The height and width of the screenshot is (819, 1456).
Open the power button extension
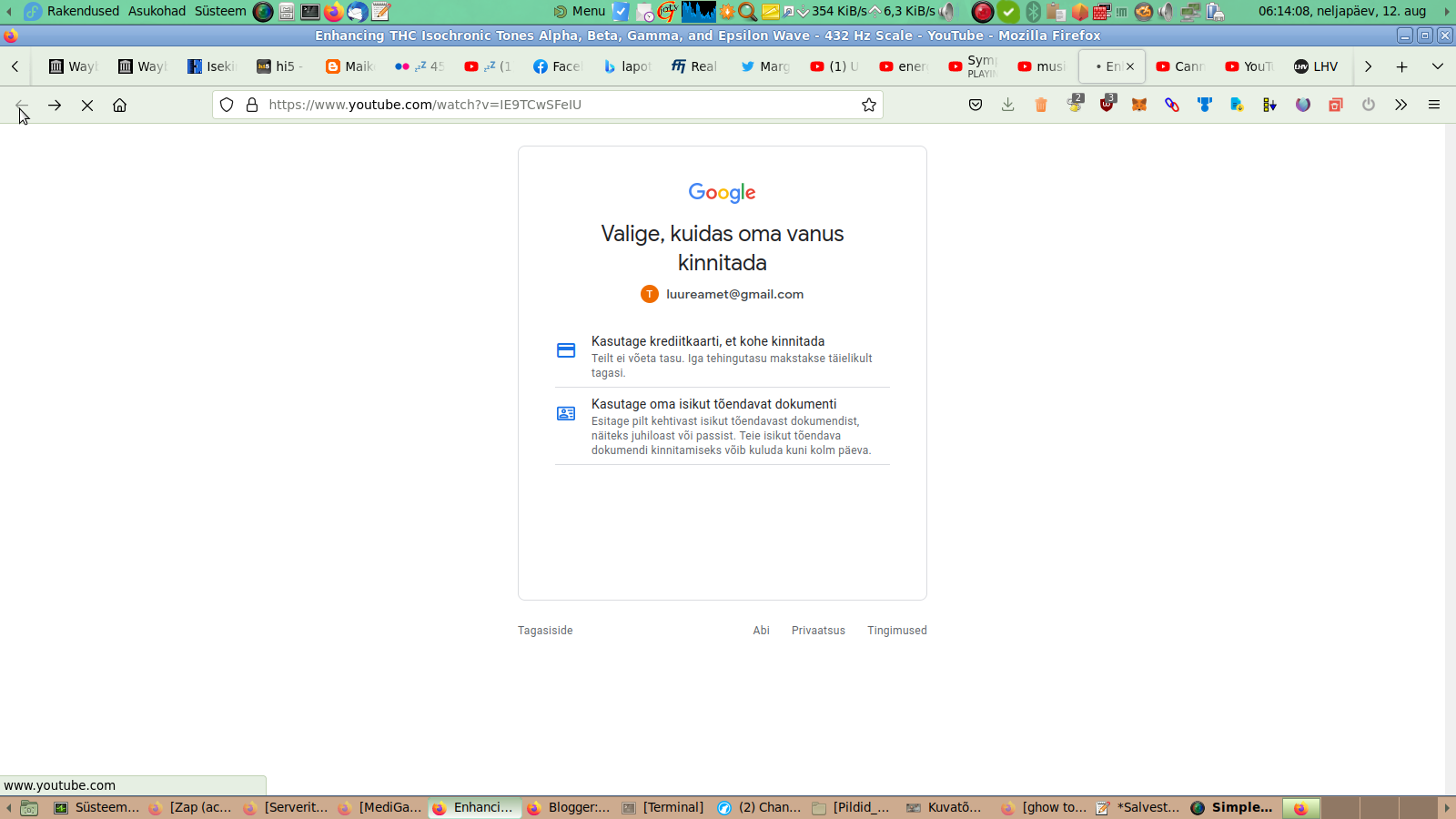pos(1369,105)
